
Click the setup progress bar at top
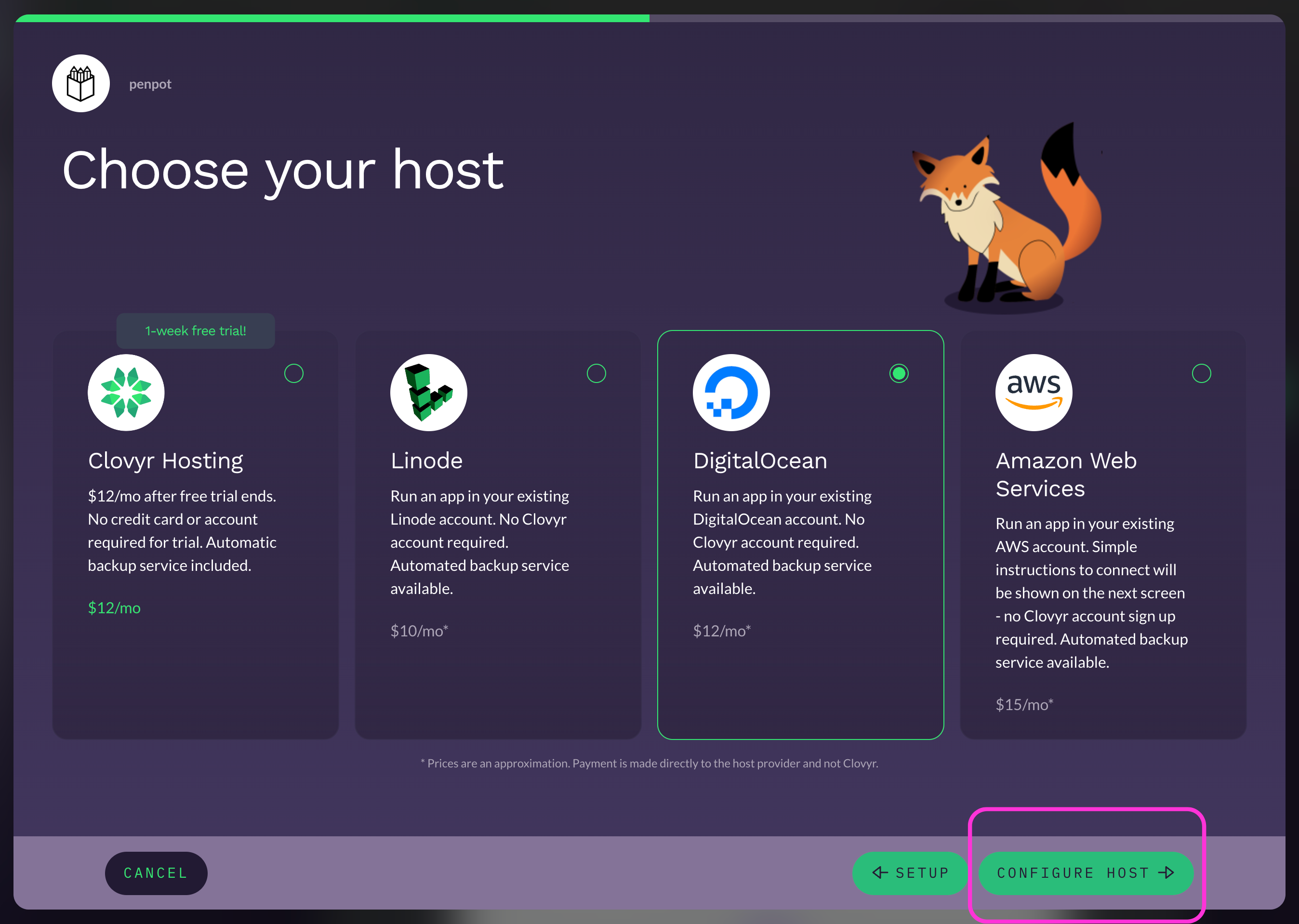tap(649, 18)
